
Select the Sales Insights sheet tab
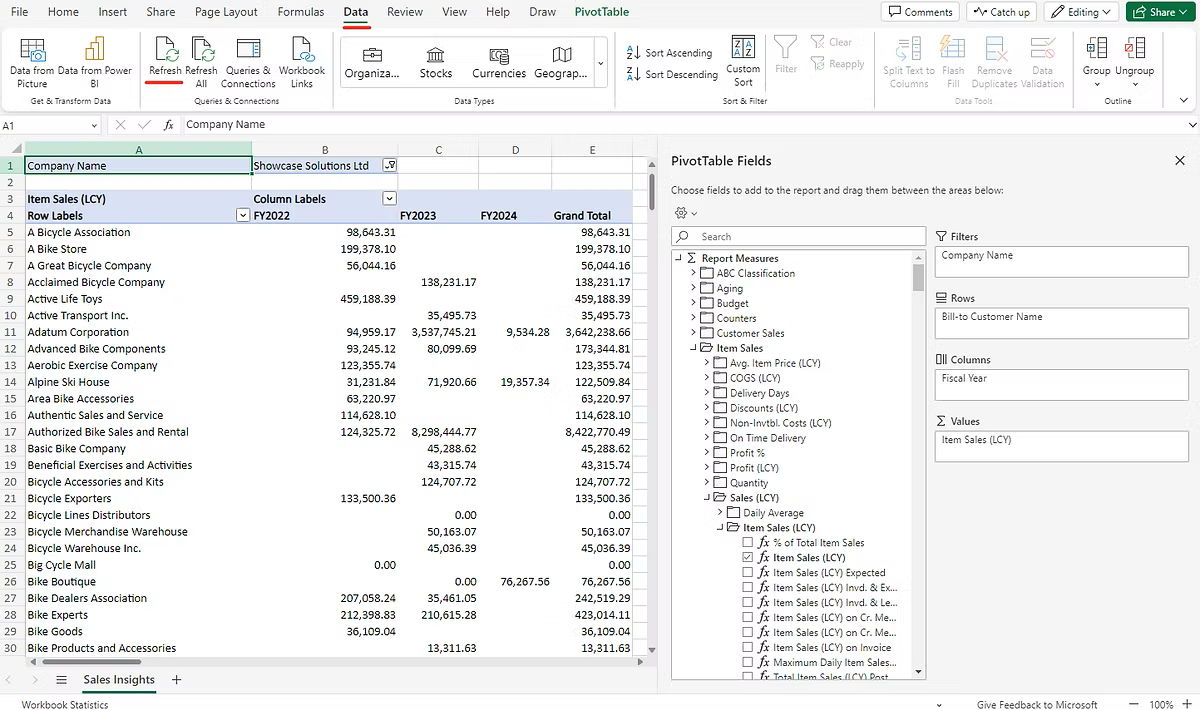click(x=119, y=680)
